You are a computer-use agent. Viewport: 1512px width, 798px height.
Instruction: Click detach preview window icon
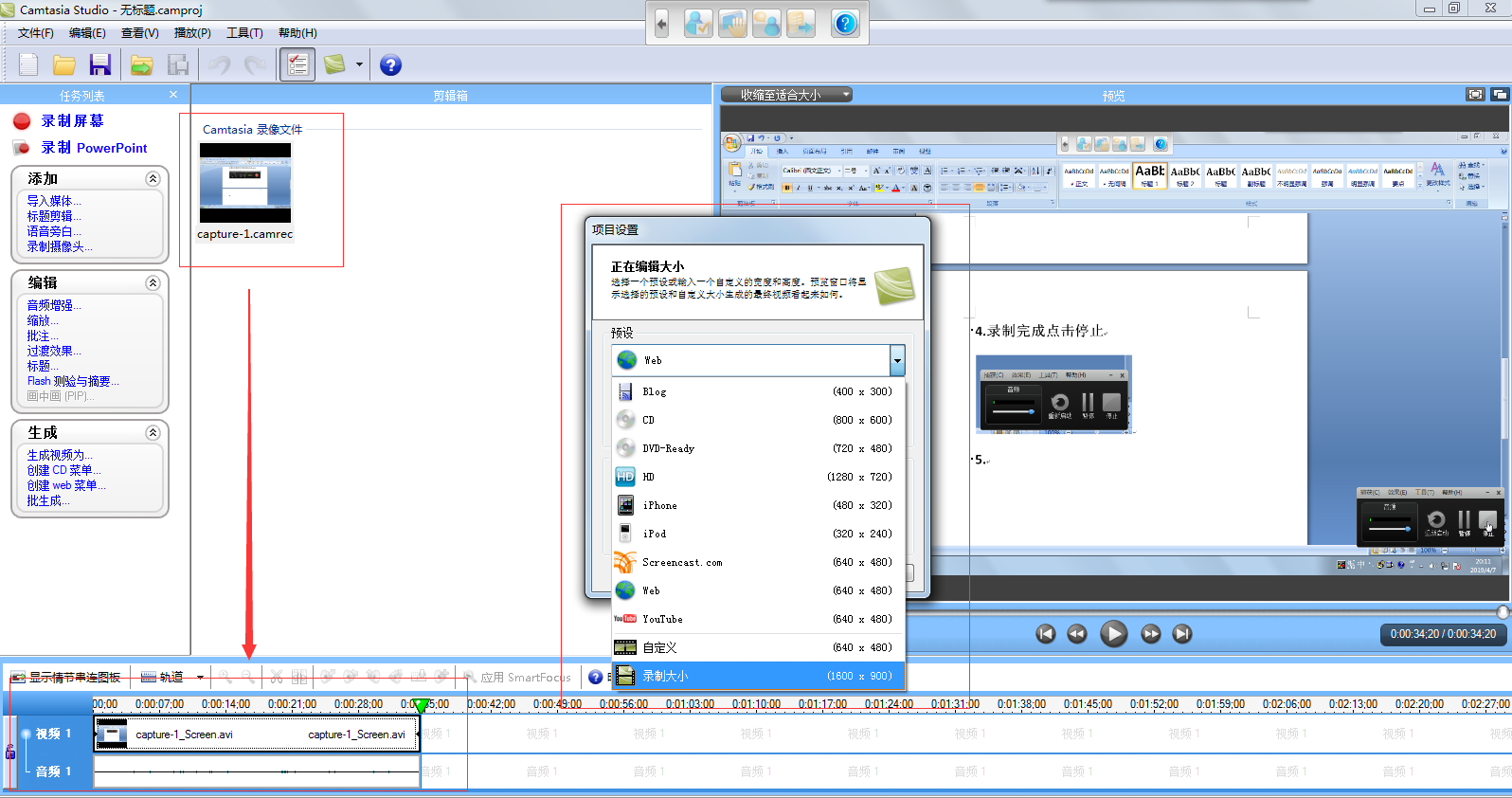[1500, 95]
